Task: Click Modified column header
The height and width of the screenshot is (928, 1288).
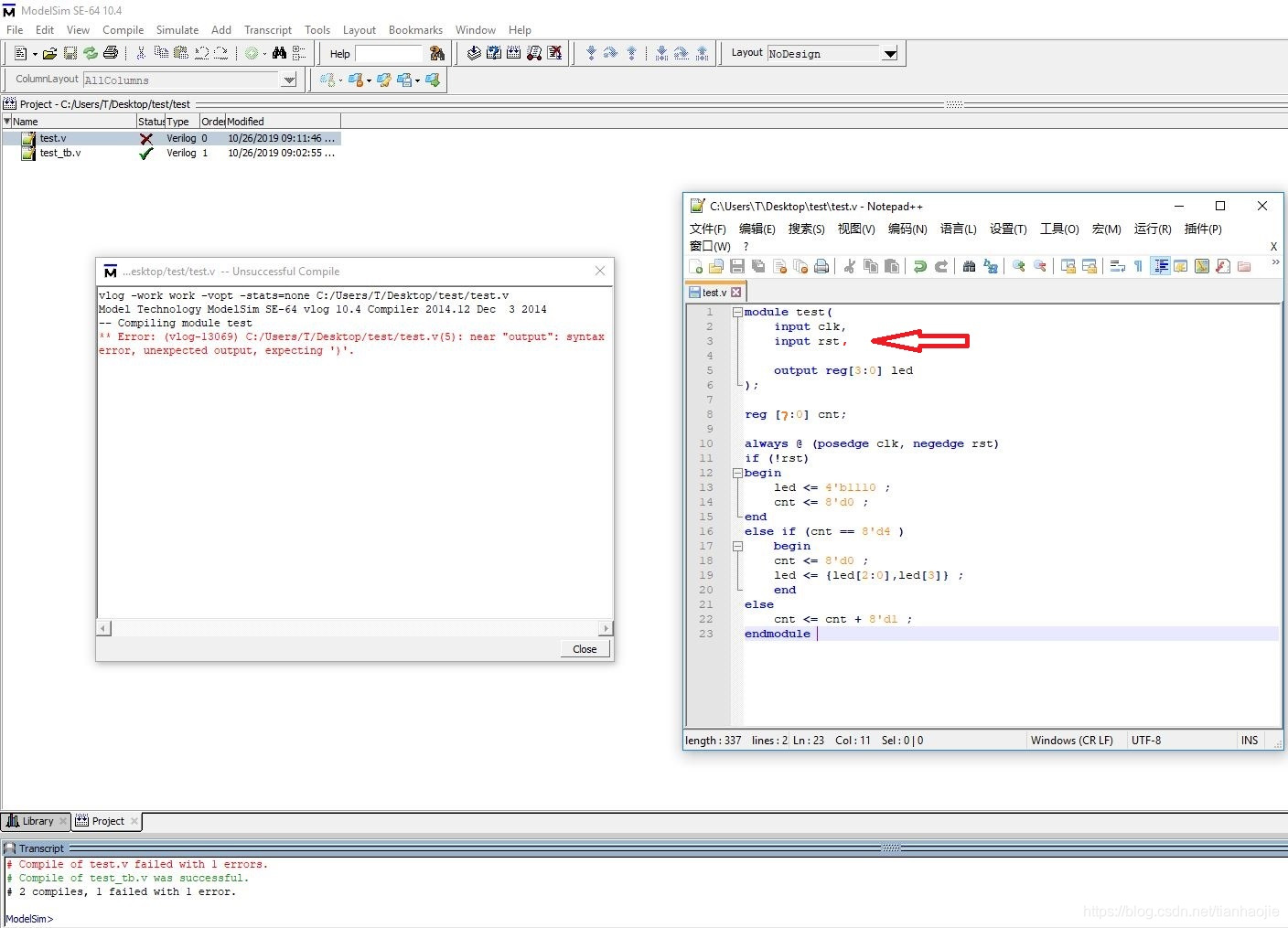Action: 283,121
